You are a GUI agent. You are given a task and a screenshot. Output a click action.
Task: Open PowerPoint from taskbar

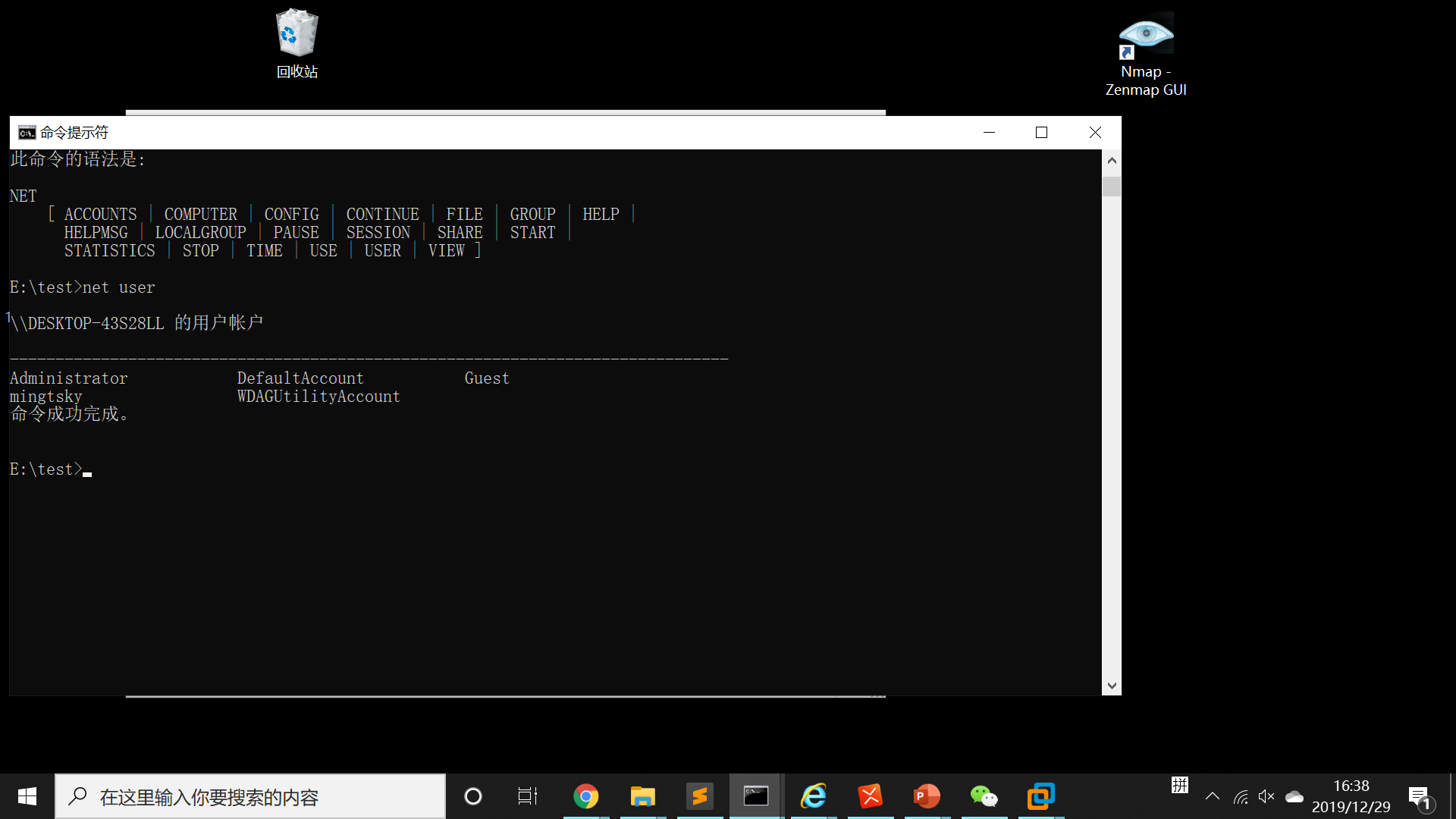927,796
